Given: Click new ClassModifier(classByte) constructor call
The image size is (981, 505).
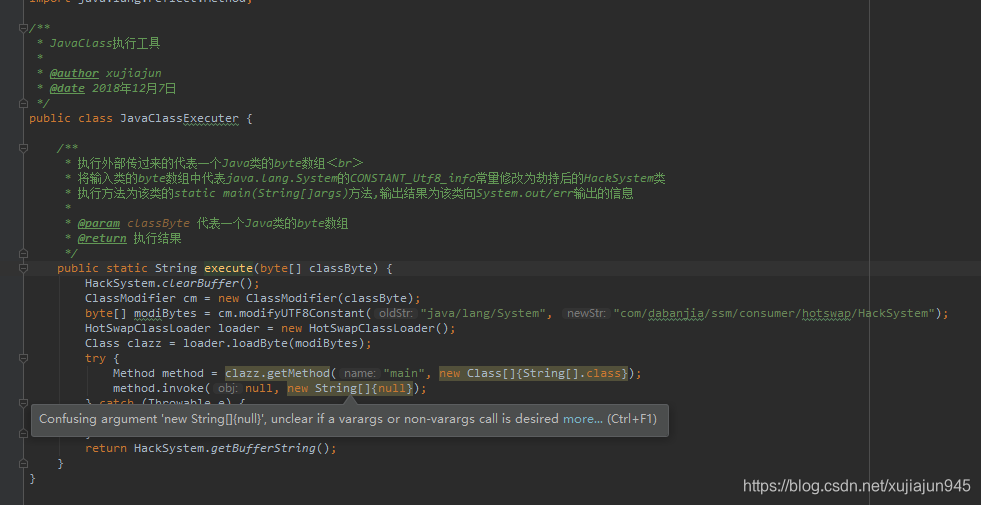Looking at the screenshot, I should click(315, 298).
